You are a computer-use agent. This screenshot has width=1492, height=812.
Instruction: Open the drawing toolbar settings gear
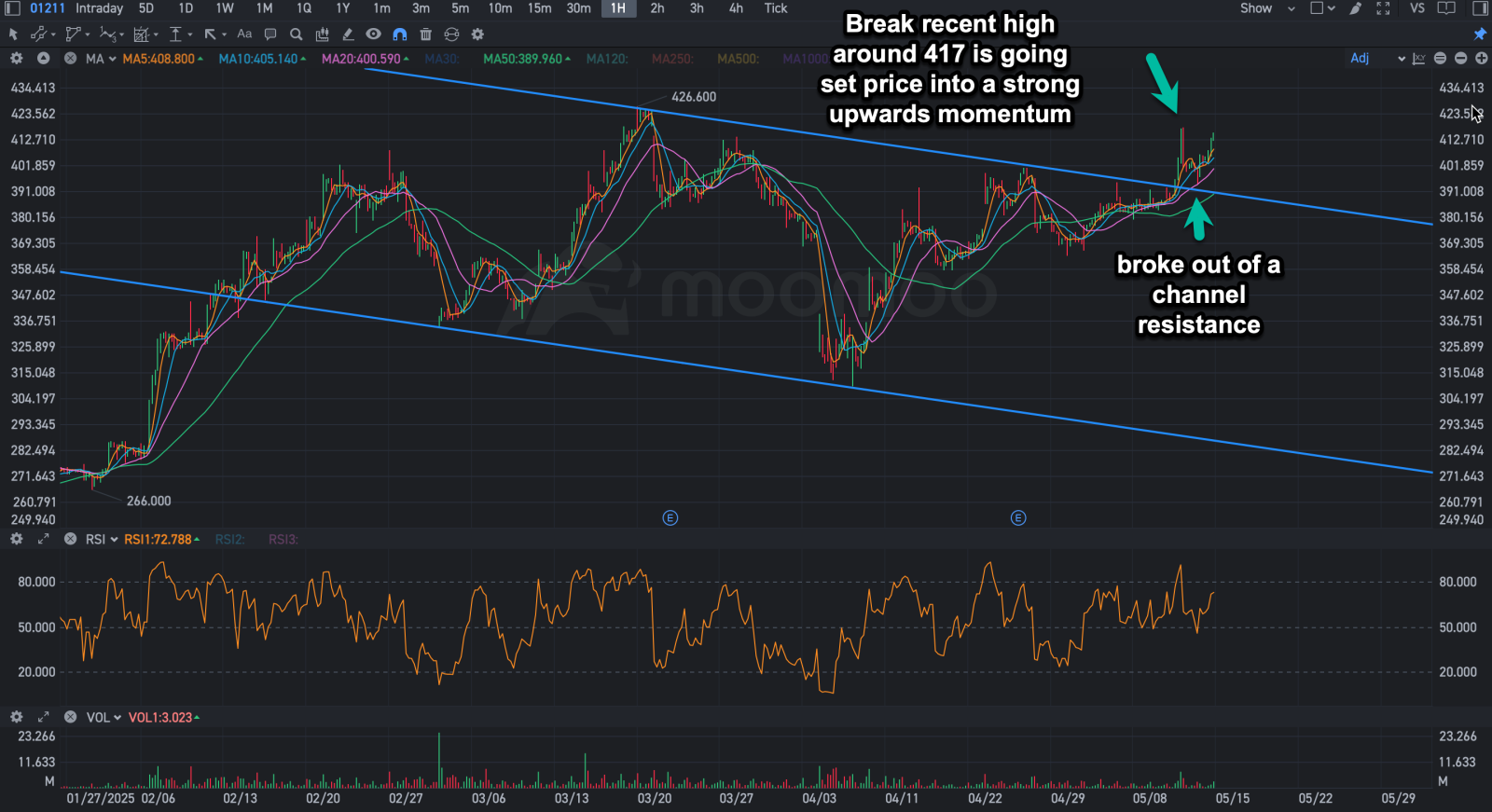click(x=477, y=34)
